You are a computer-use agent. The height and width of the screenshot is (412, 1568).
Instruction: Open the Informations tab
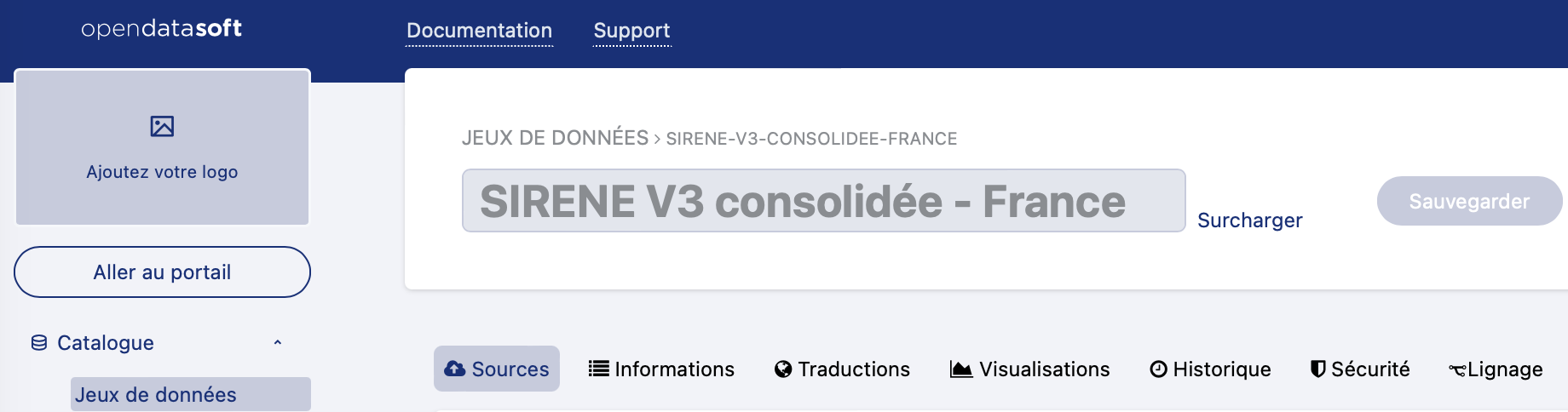(673, 369)
